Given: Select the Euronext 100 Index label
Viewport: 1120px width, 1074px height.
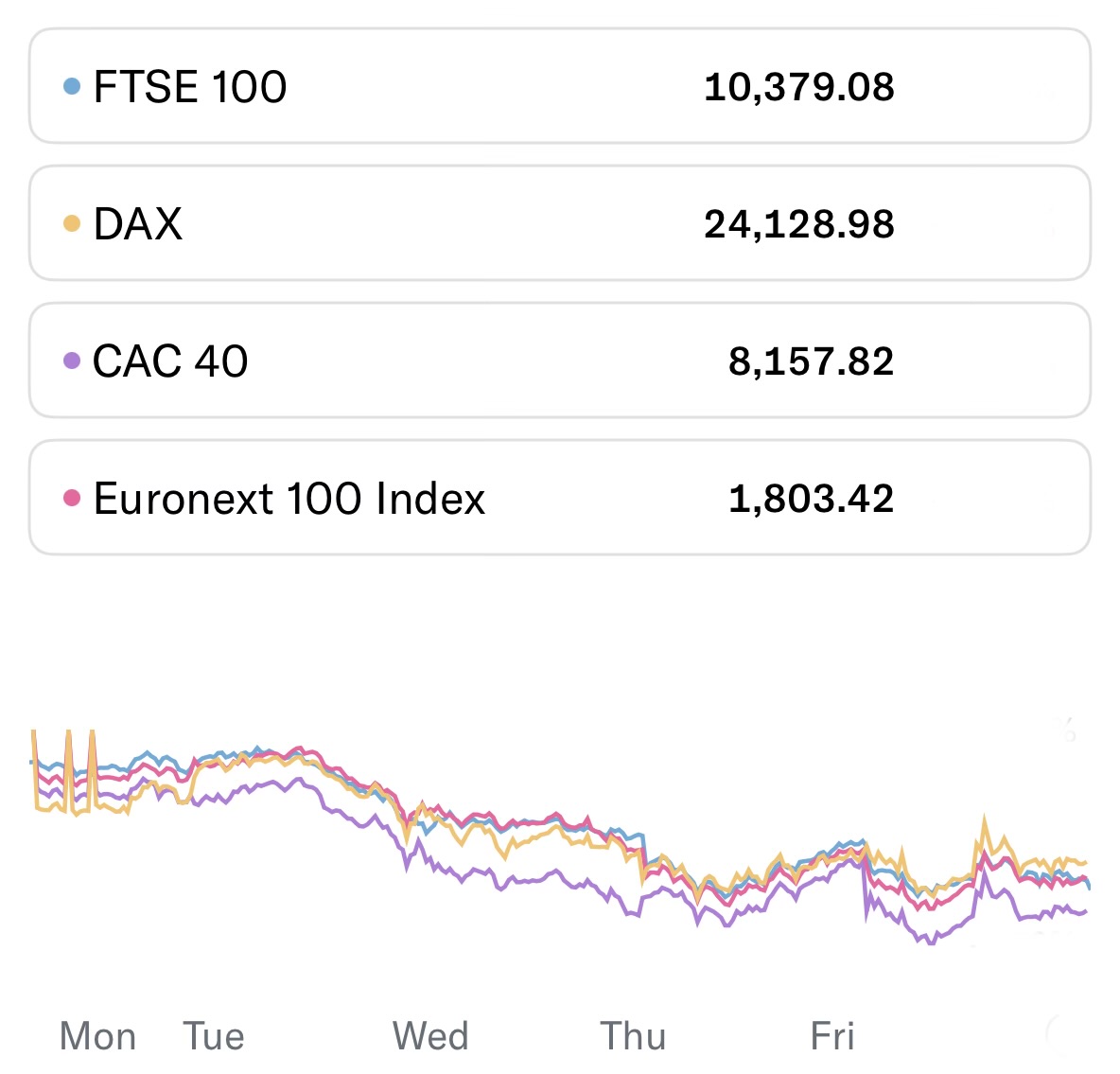Looking at the screenshot, I should (x=289, y=499).
